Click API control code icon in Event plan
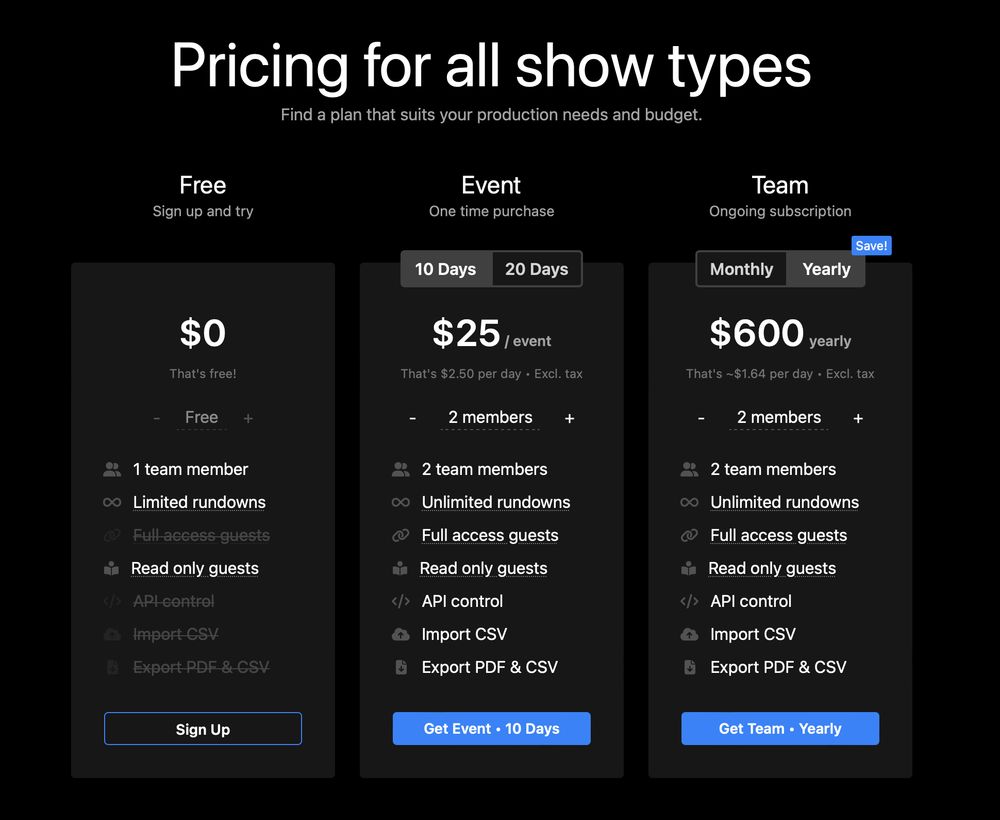1000x820 pixels. [401, 601]
